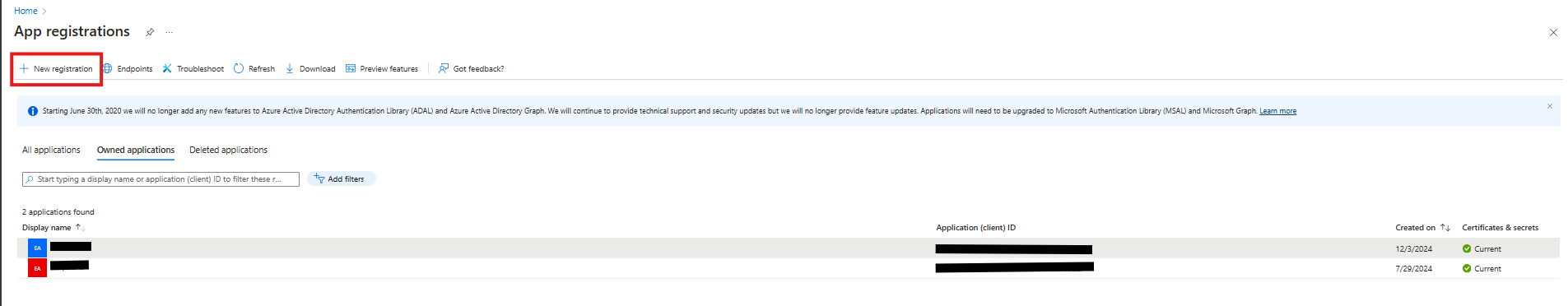Switch to All applications tab

(51, 150)
